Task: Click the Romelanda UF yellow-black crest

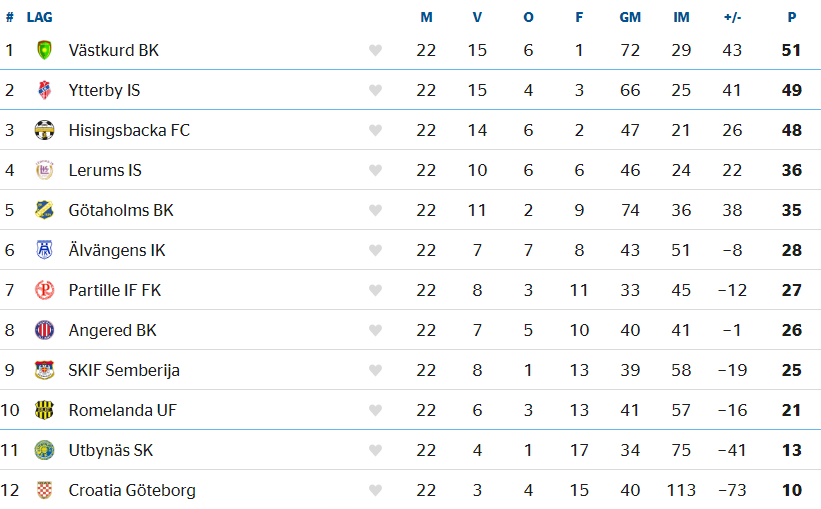Action: tap(45, 410)
